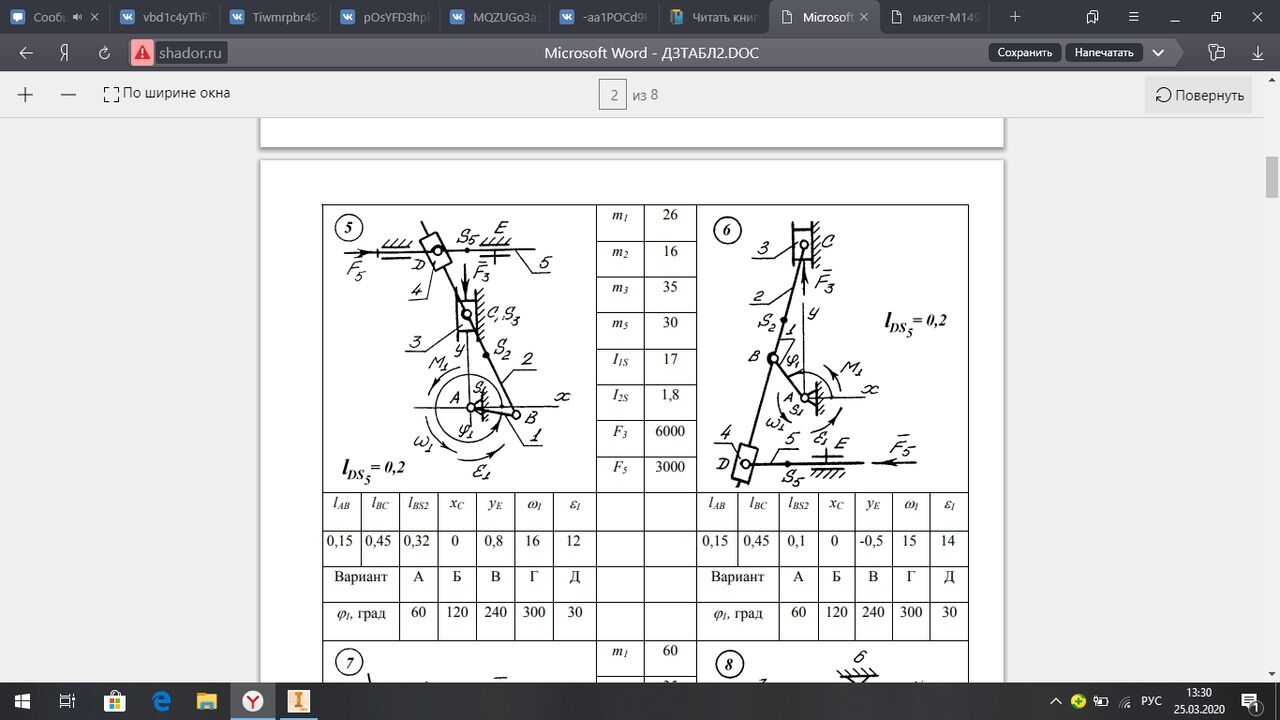This screenshot has width=1280, height=720.
Task: Expand the chevron next to 'Напечатать'
Action: point(1158,53)
